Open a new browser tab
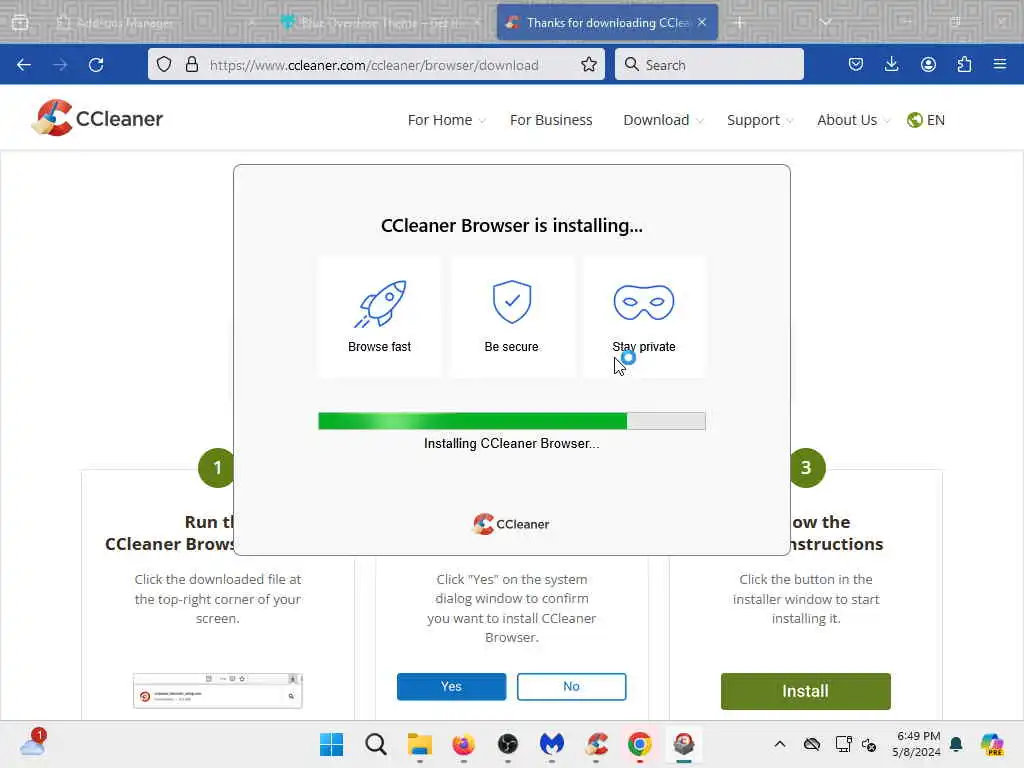1024x768 pixels. (x=739, y=22)
